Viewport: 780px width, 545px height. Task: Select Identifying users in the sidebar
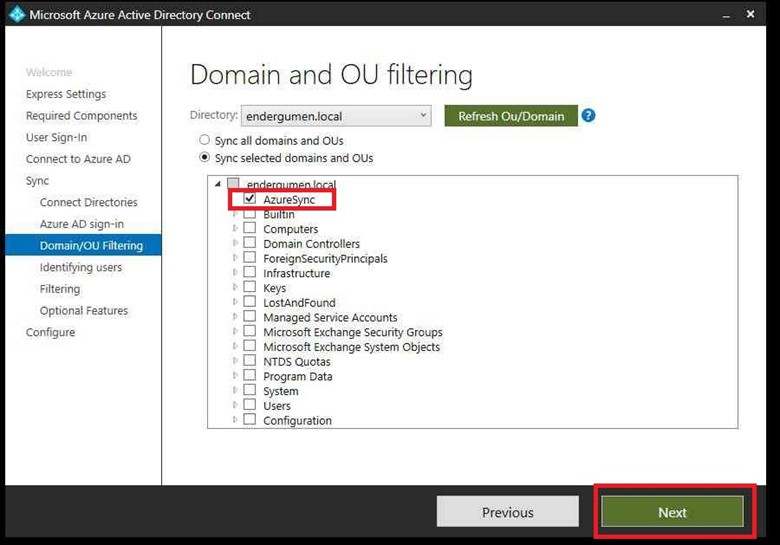81,268
